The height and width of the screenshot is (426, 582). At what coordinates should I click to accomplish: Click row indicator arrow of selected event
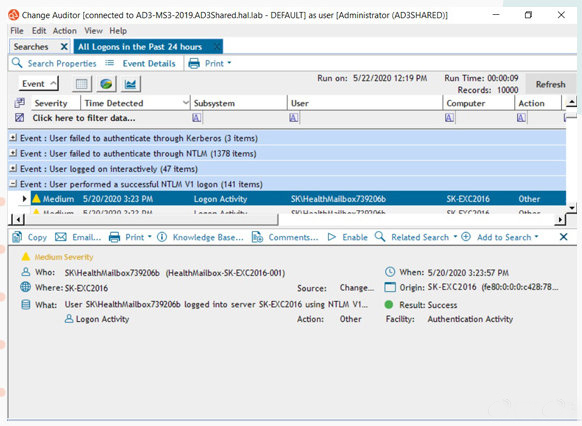(x=24, y=199)
